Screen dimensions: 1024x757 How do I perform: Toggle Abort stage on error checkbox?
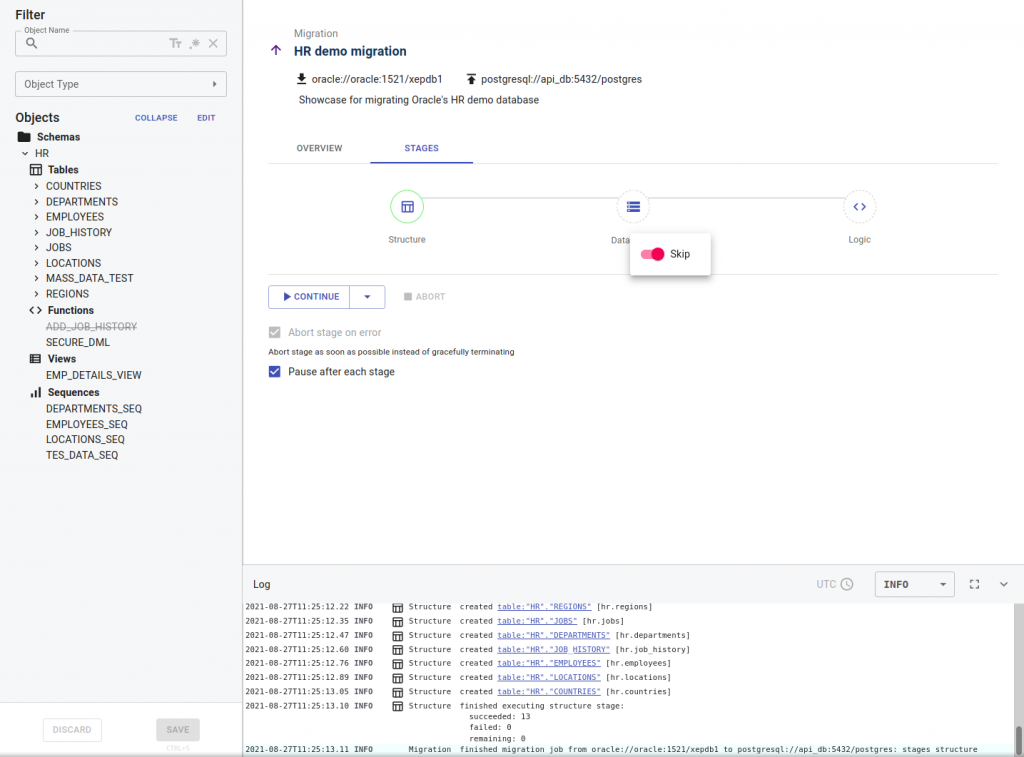click(x=274, y=332)
